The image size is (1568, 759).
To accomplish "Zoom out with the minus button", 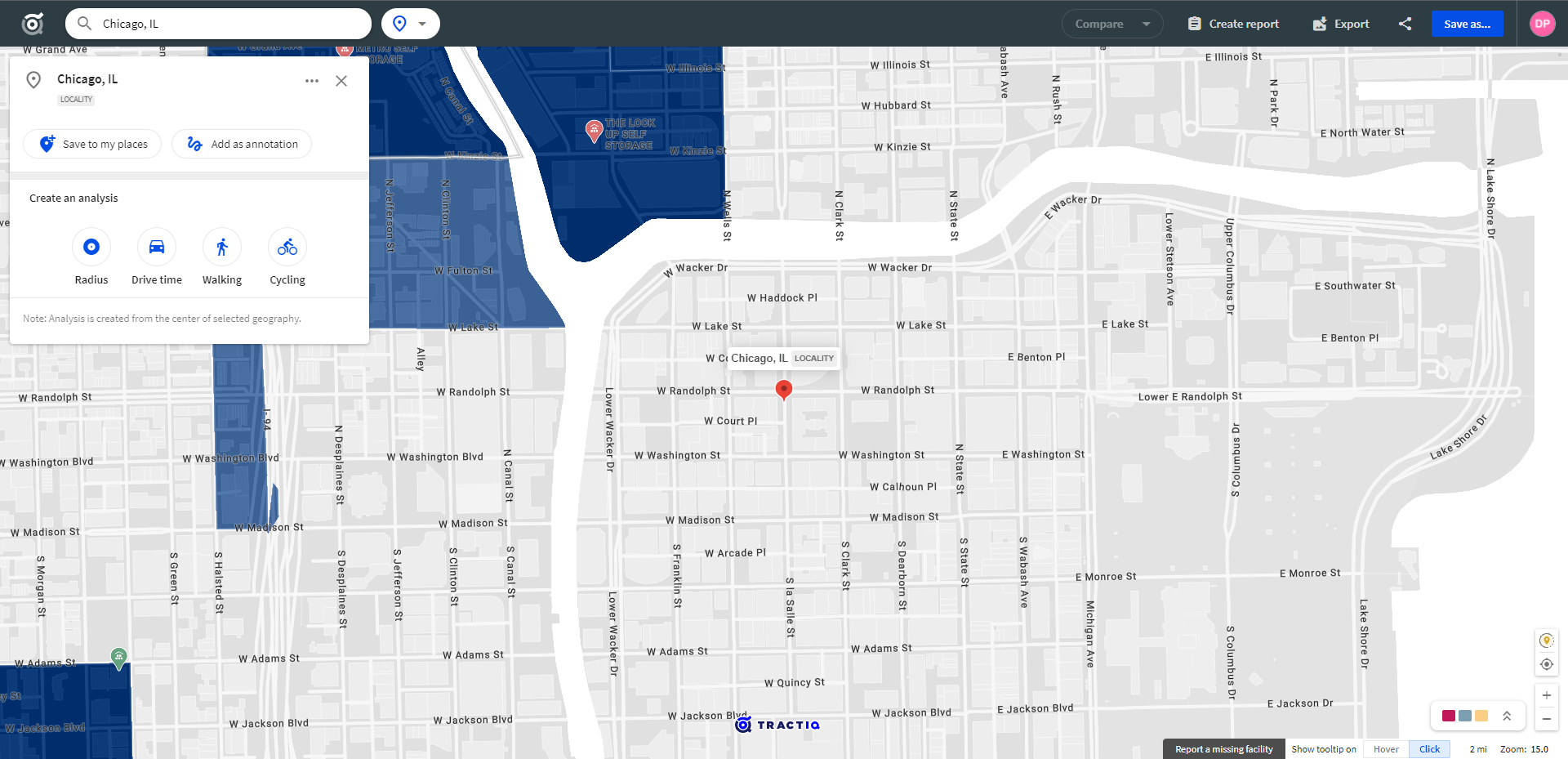I will [1546, 719].
